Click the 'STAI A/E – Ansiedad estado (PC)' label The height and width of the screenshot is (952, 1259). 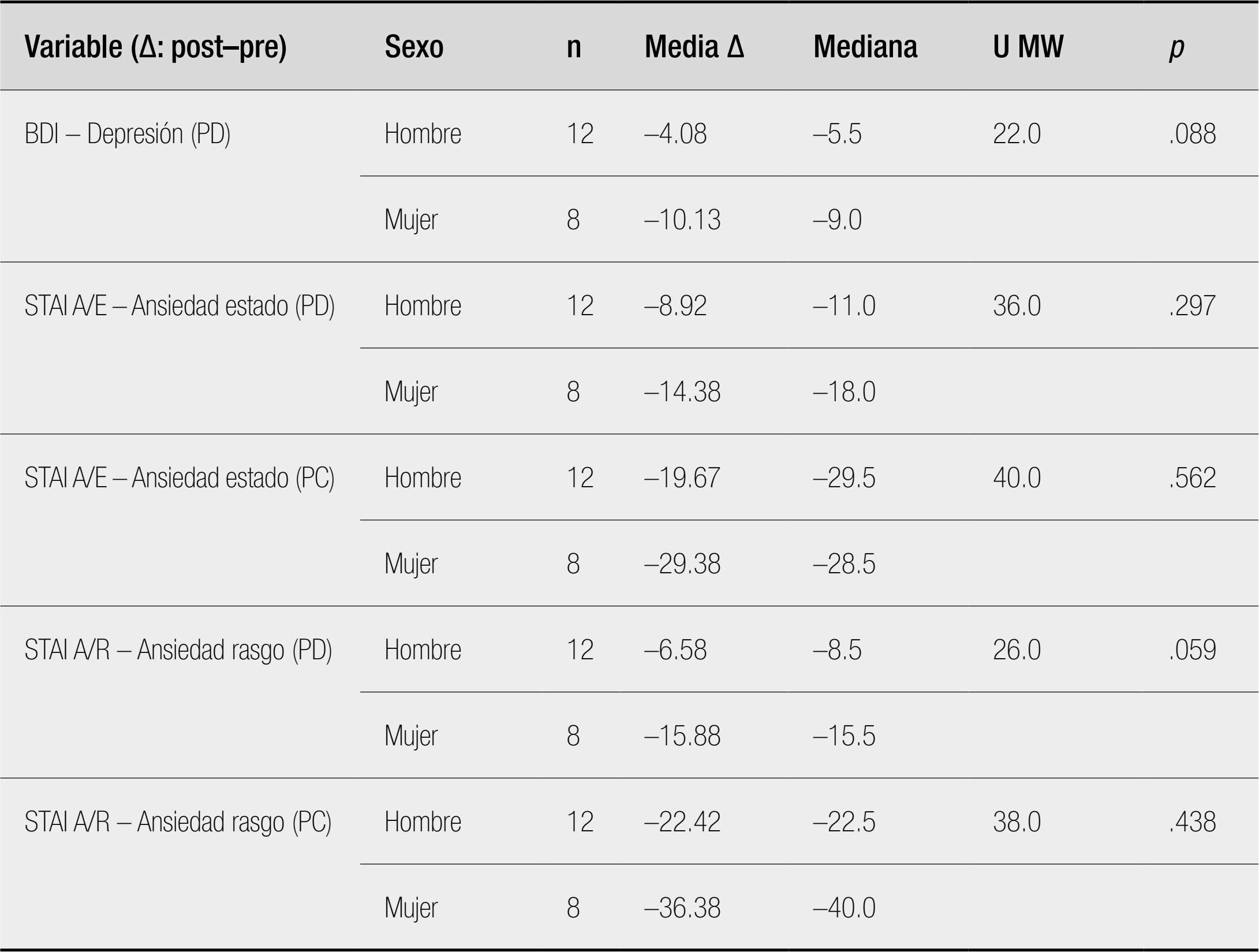click(x=180, y=478)
